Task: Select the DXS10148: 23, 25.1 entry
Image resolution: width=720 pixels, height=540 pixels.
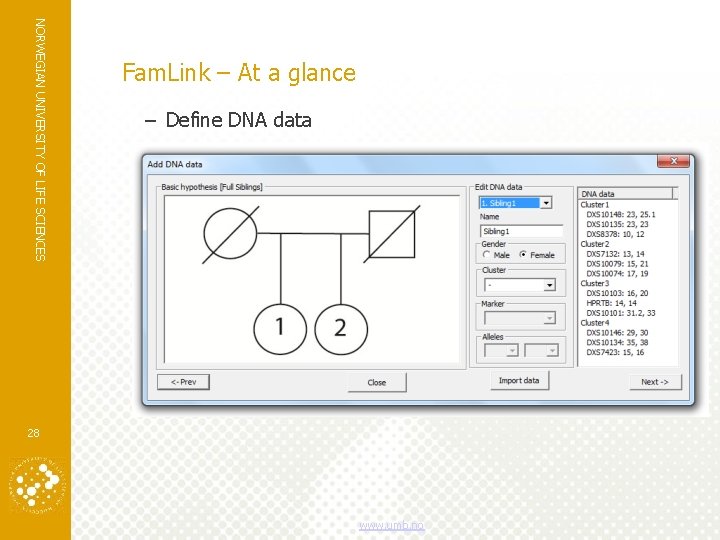Action: (621, 214)
